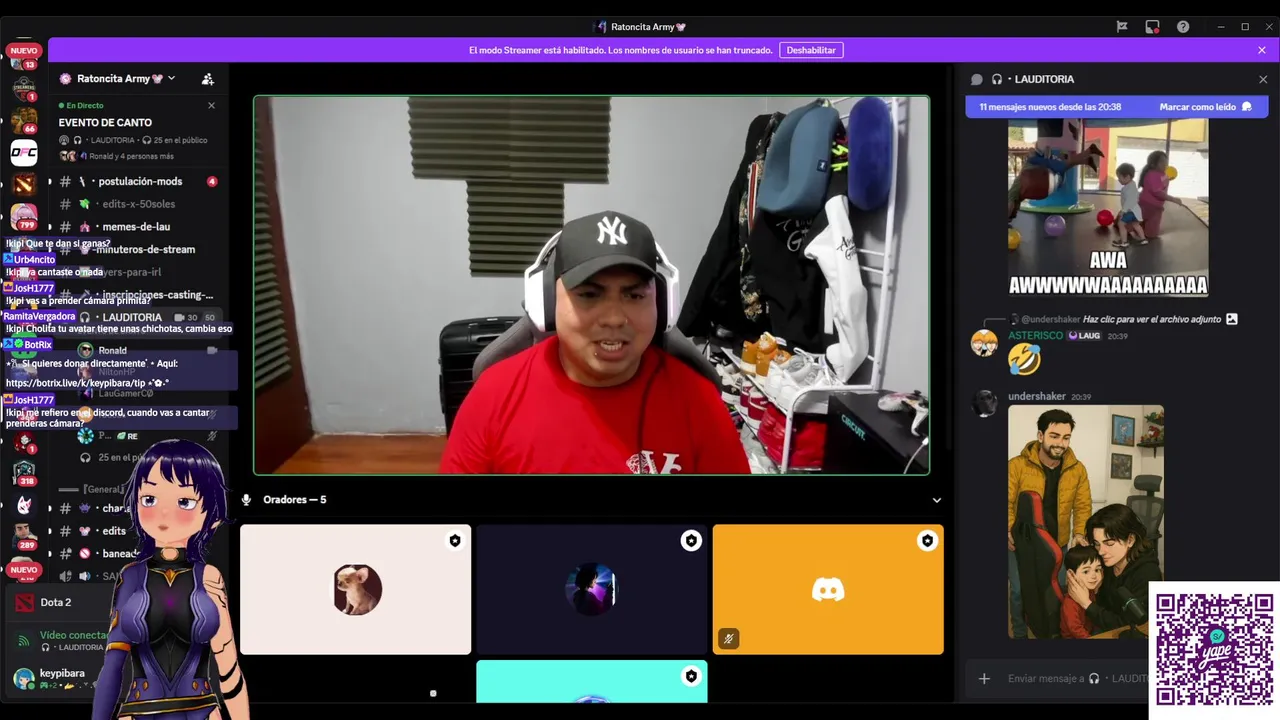
Task: Focus the Enviar mensaje input field
Action: click(1076, 678)
